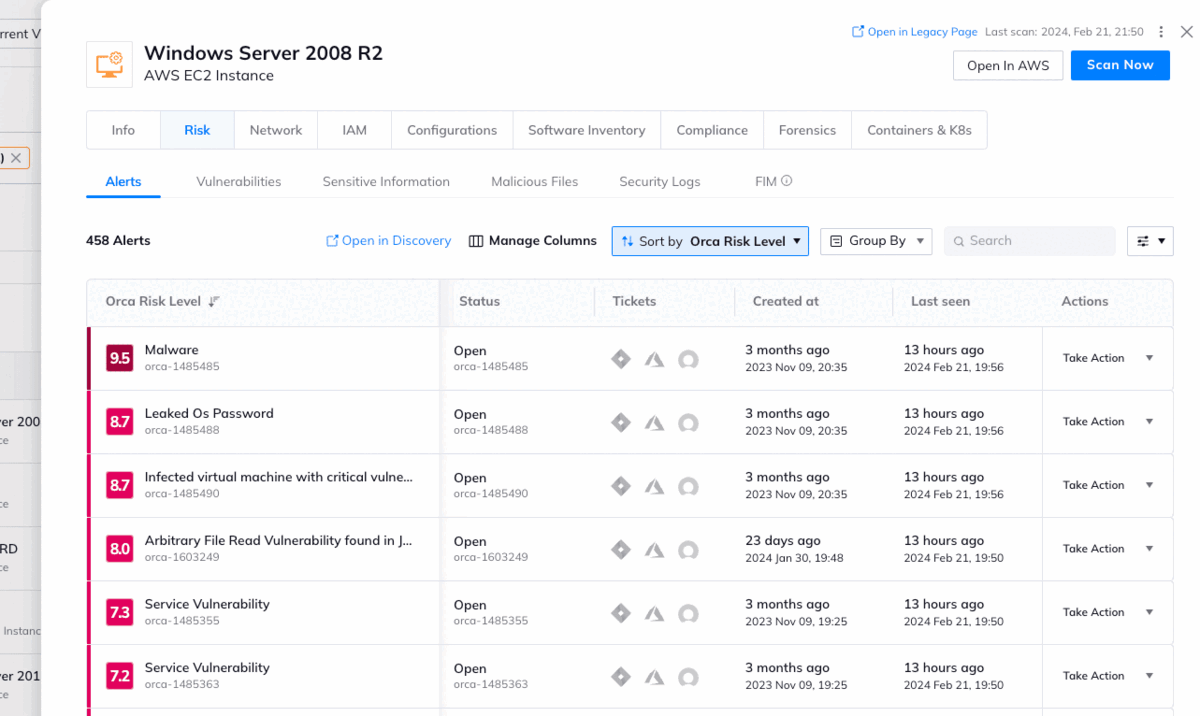Click the round ticket icon in Malware row
The height and width of the screenshot is (716, 1200).
688,360
